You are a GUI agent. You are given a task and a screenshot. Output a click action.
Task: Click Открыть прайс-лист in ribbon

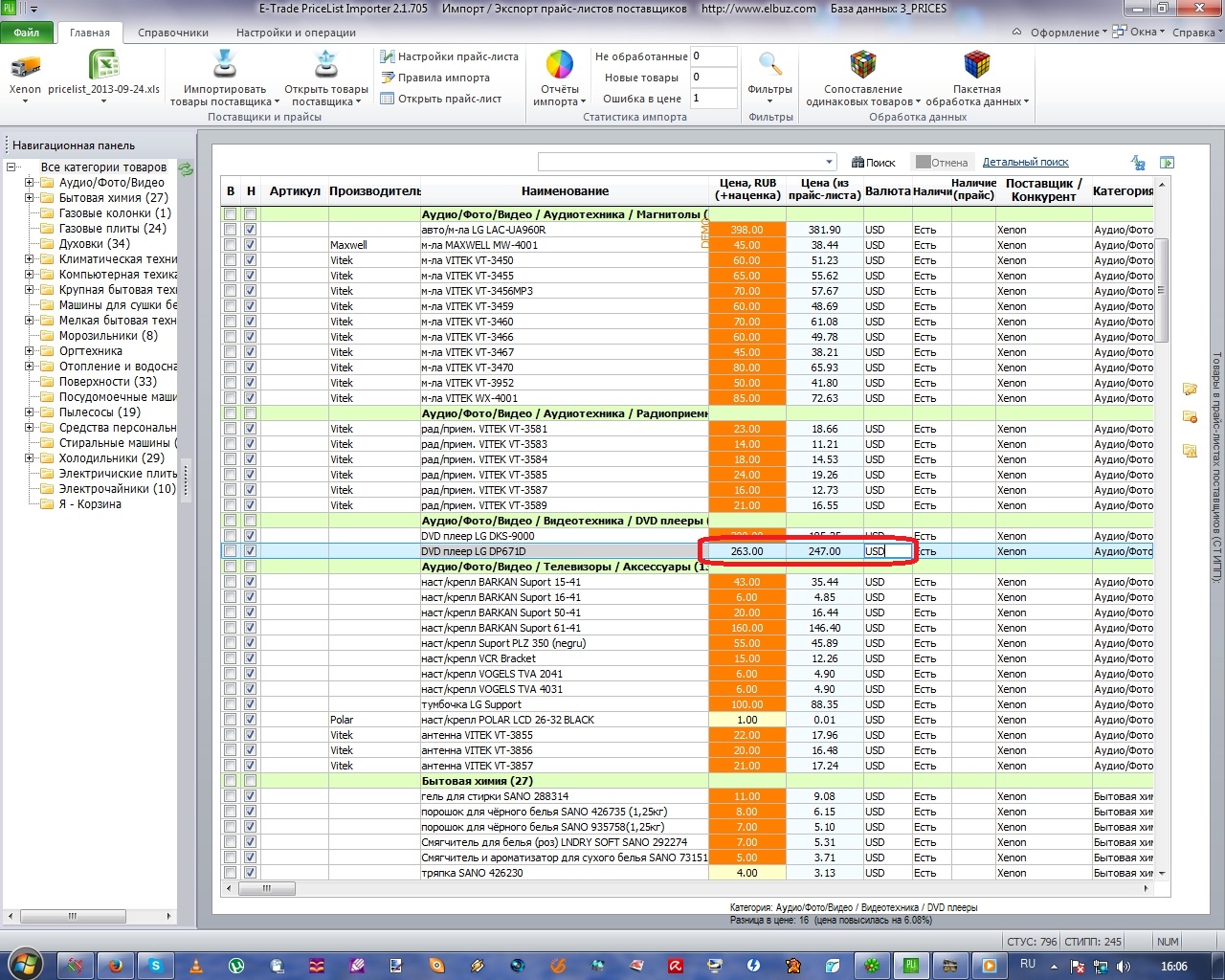441,99
